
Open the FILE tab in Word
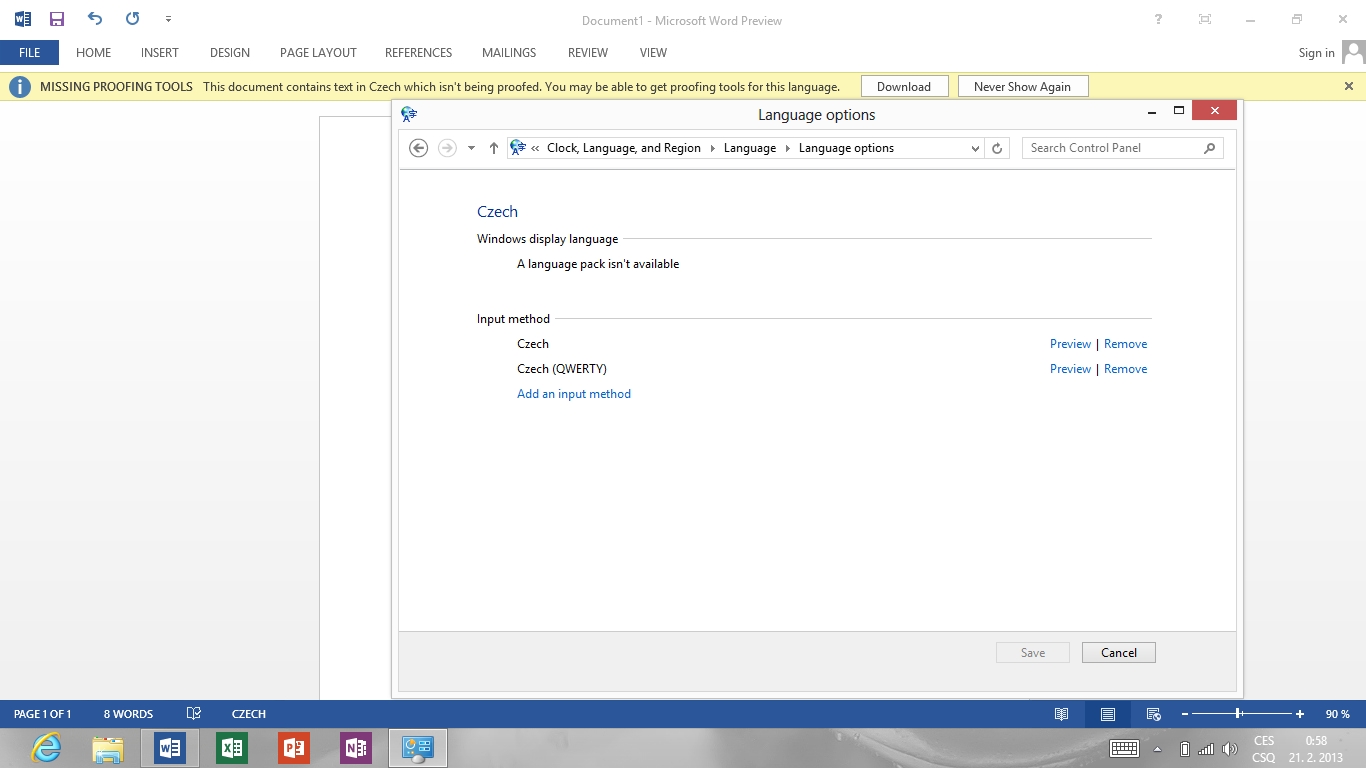pyautogui.click(x=29, y=53)
